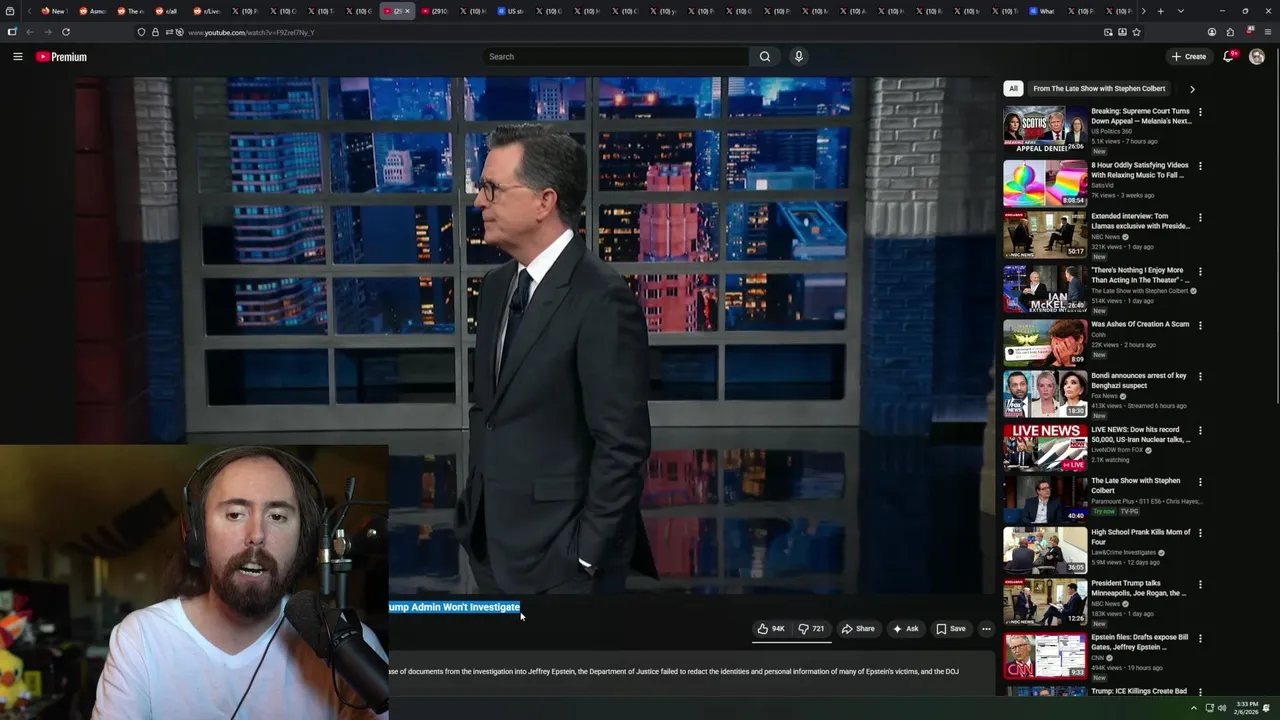This screenshot has height=720, width=1280.
Task: Click the search magnifier button
Action: pyautogui.click(x=765, y=57)
